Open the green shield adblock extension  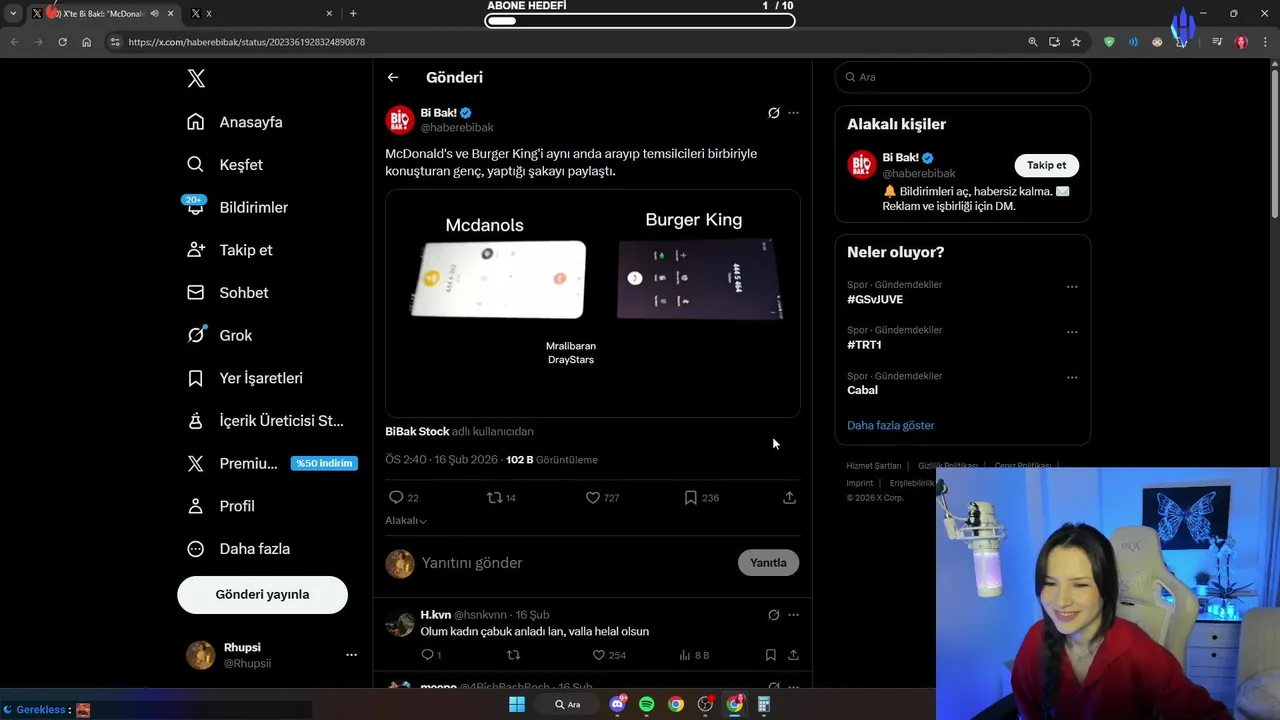coord(1109,42)
